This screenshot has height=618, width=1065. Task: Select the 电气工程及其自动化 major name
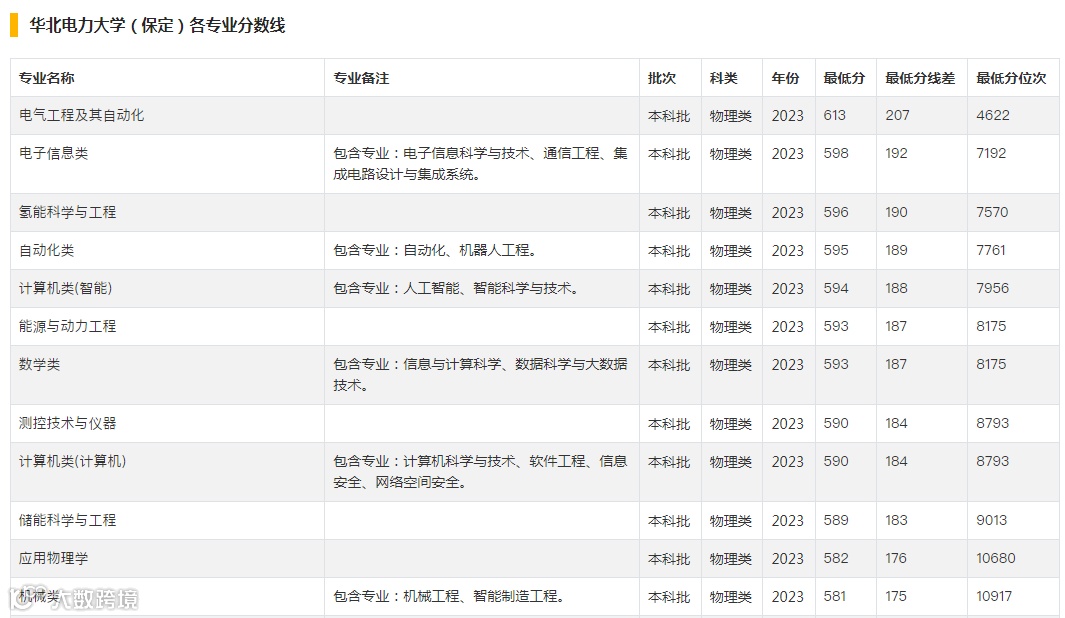coord(82,115)
